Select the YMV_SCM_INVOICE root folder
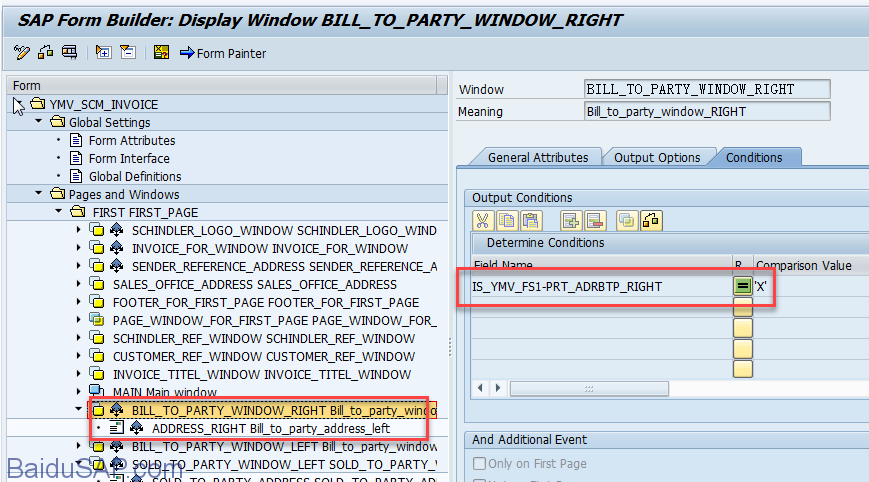This screenshot has height=482, width=869. (x=103, y=104)
